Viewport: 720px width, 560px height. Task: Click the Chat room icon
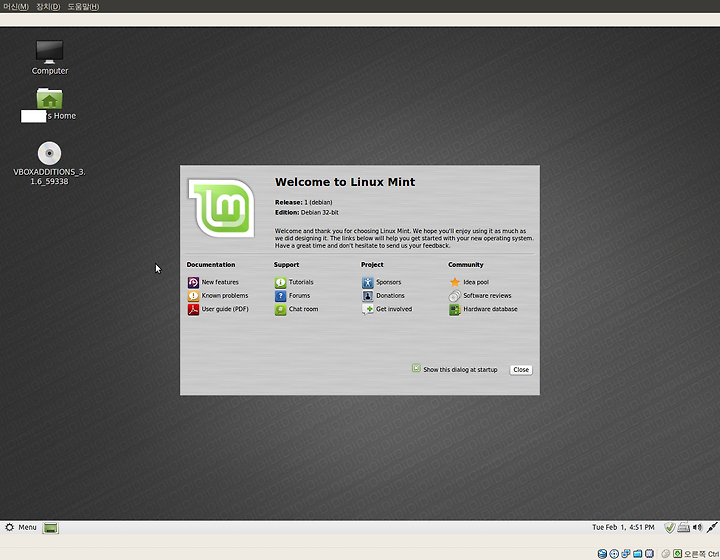[x=281, y=309]
